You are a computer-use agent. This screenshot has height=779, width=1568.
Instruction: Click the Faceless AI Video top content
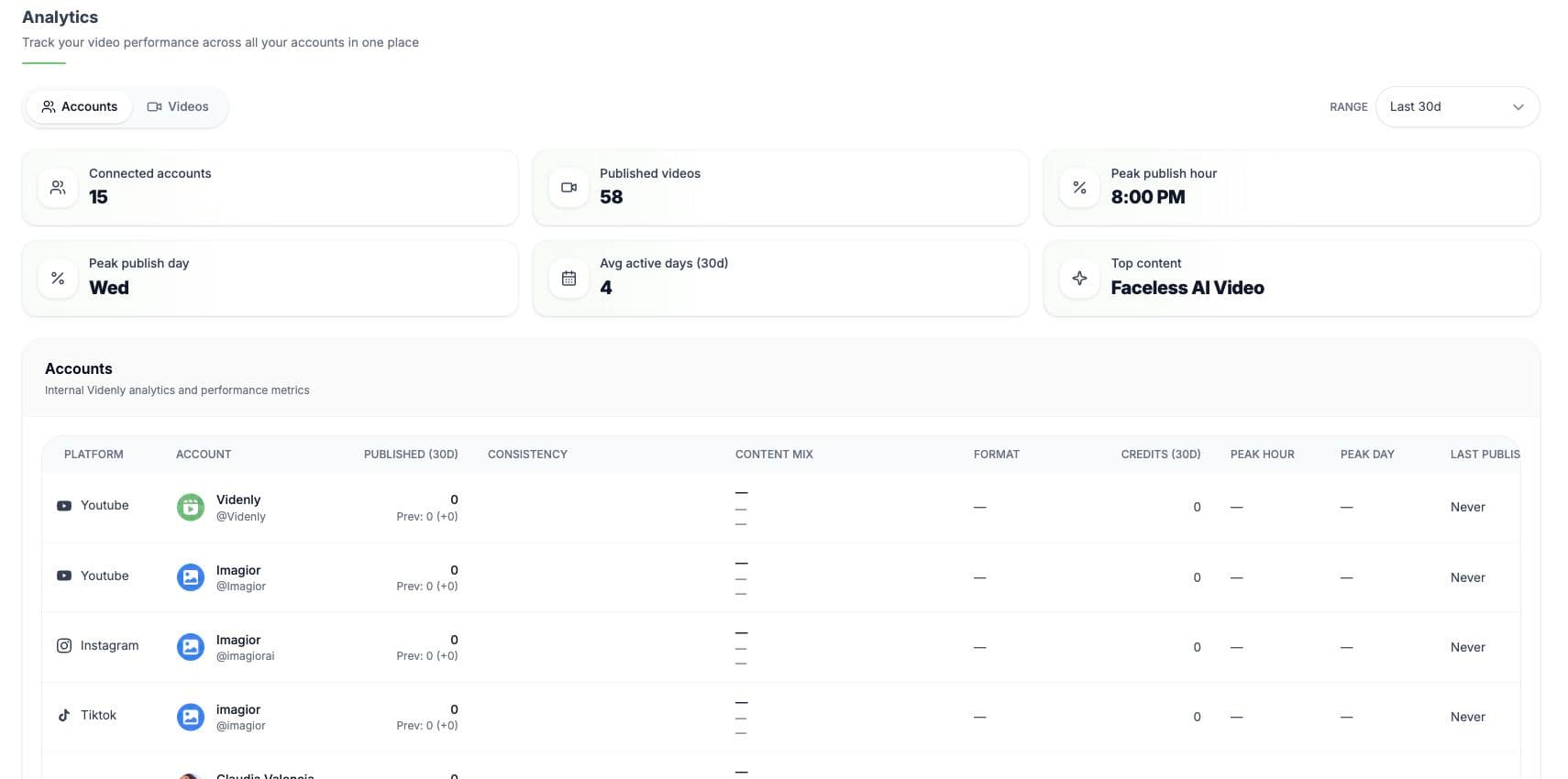[x=1187, y=288]
